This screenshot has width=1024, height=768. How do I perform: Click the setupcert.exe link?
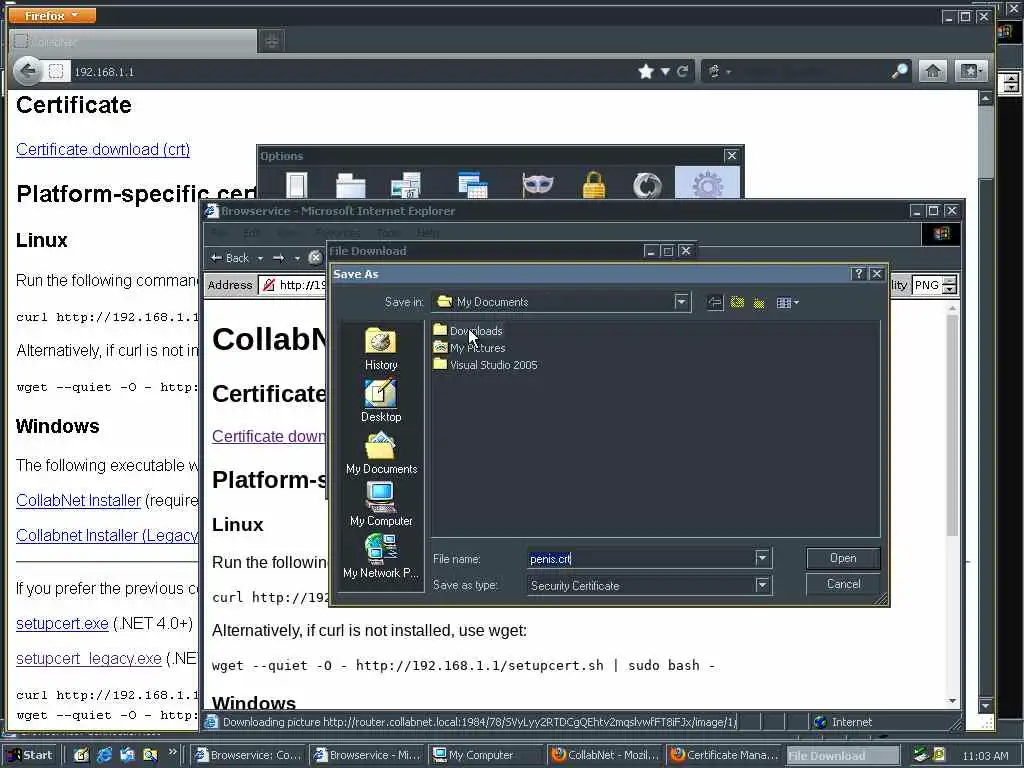(x=62, y=624)
